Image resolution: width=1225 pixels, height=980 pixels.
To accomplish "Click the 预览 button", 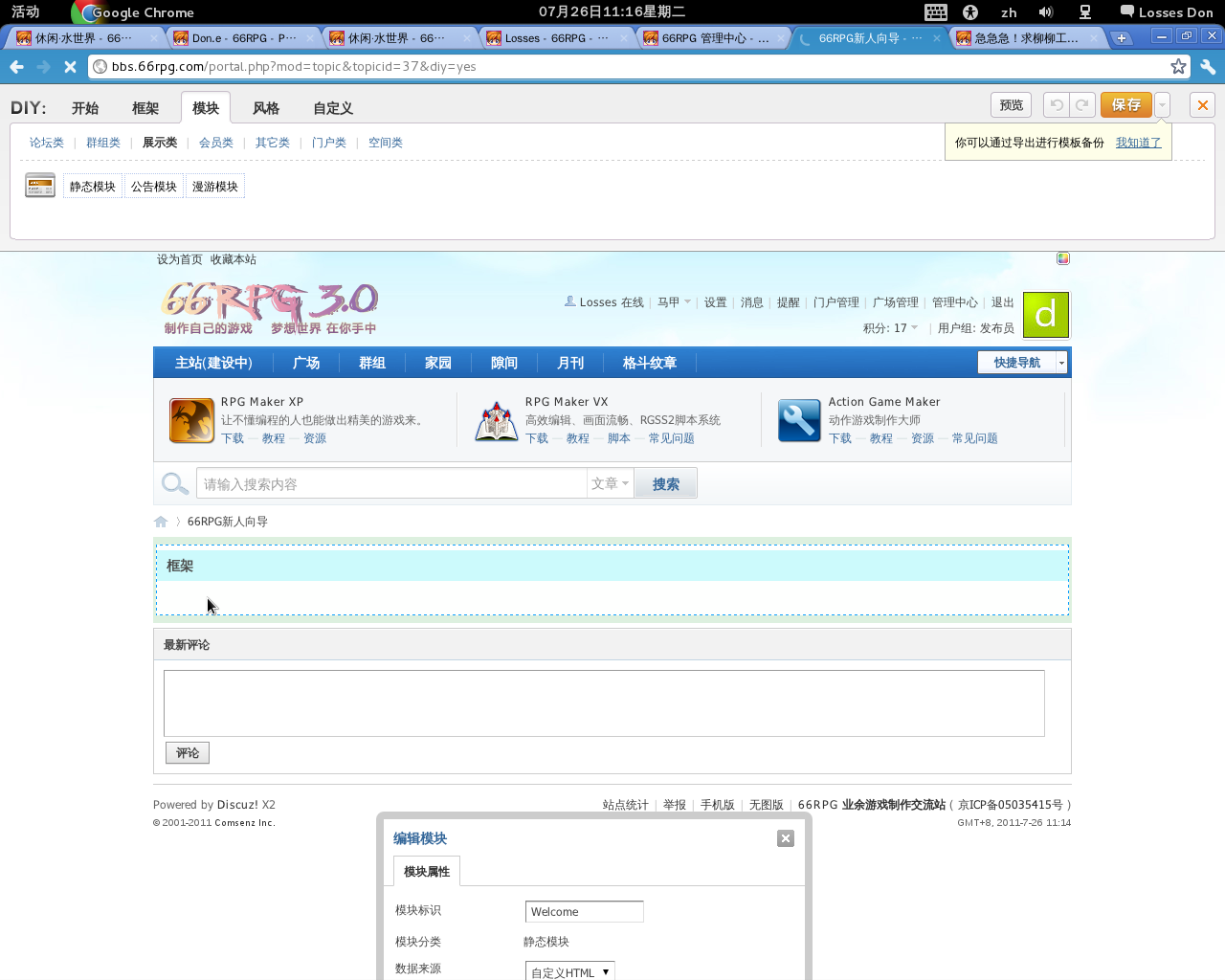I will [x=1012, y=105].
